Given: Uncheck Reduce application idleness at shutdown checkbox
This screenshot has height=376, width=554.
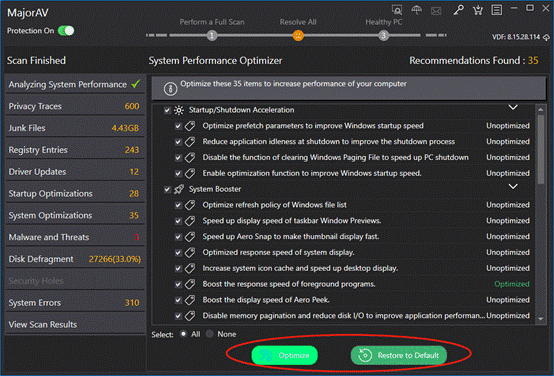Looking at the screenshot, I should point(178,142).
